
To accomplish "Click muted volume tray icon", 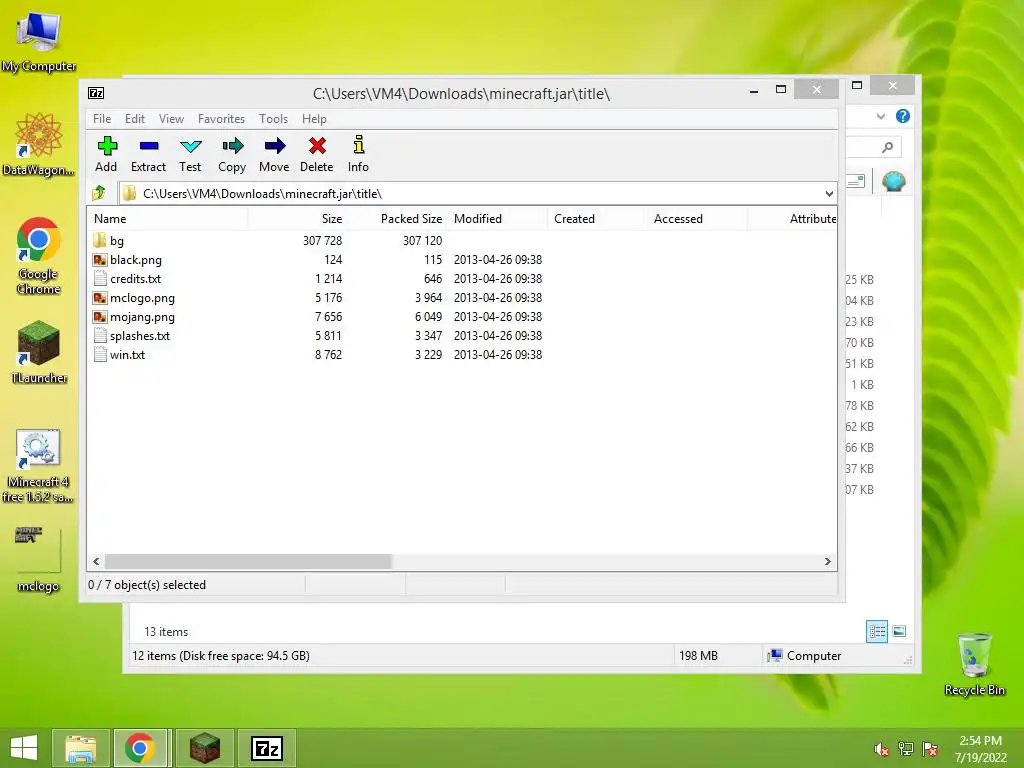I will [882, 749].
